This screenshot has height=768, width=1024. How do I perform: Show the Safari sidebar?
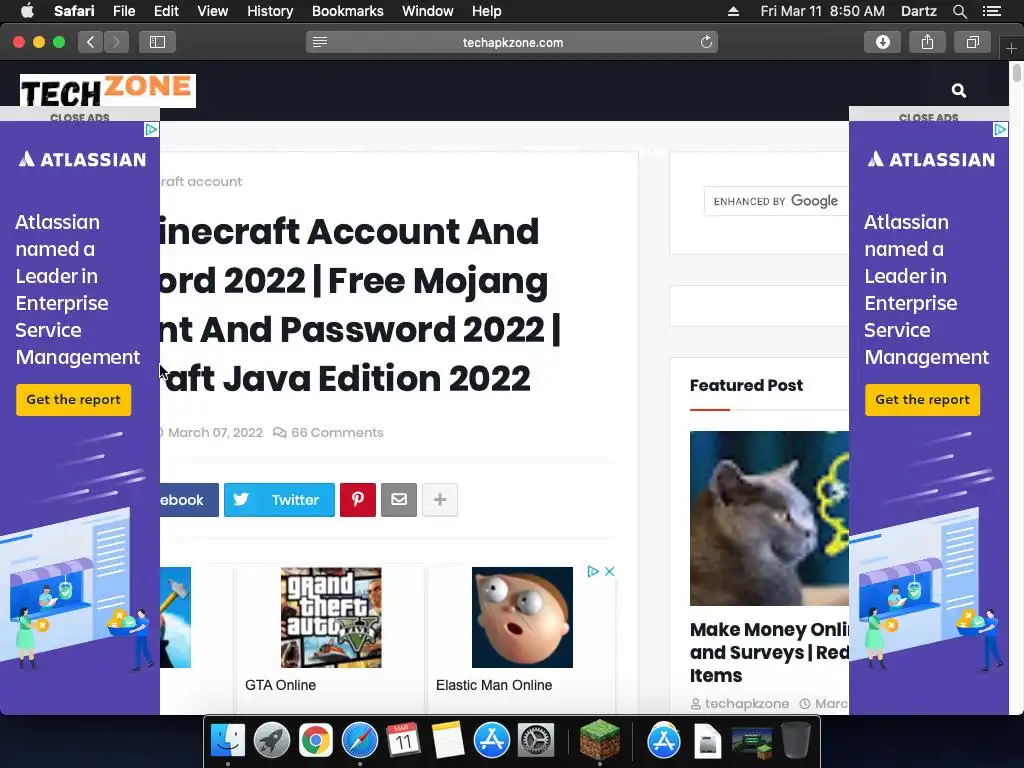tap(157, 42)
